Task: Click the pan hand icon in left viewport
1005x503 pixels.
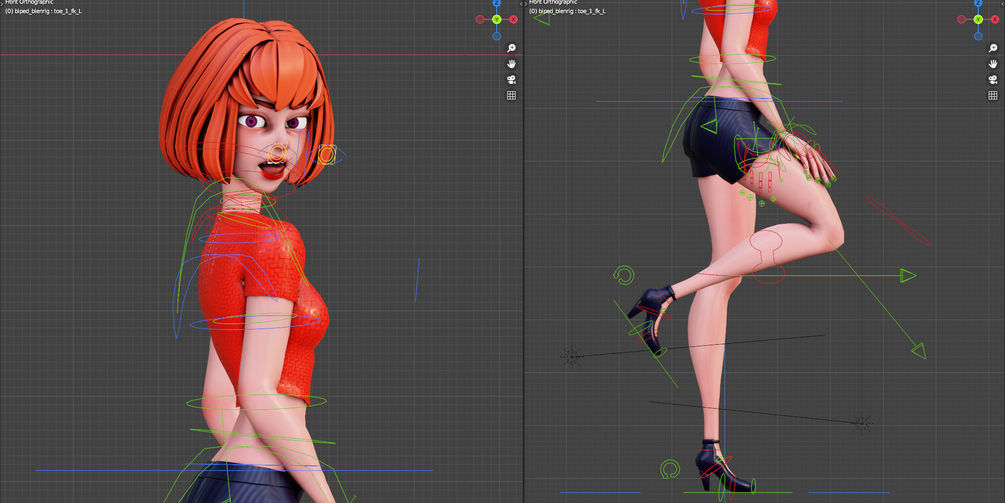Action: 511,64
